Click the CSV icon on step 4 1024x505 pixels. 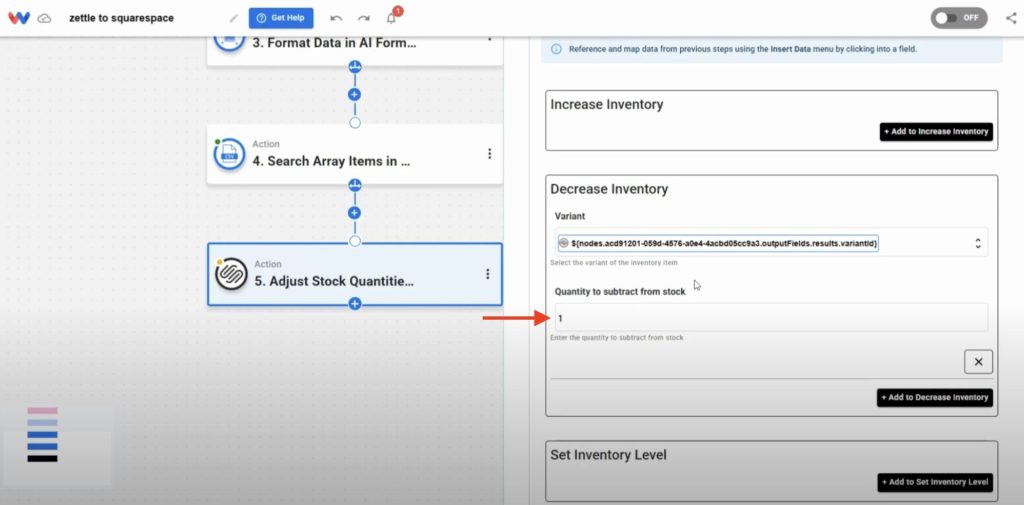click(229, 154)
